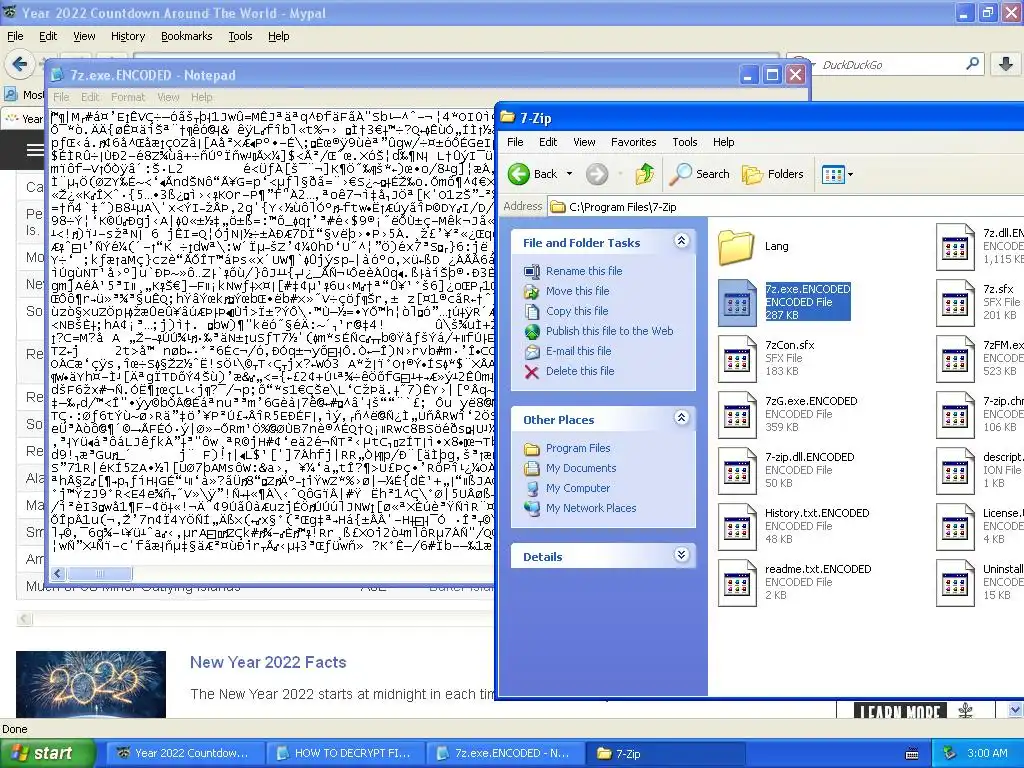Collapse the Other Places panel
Viewport: 1024px width, 768px height.
681,418
